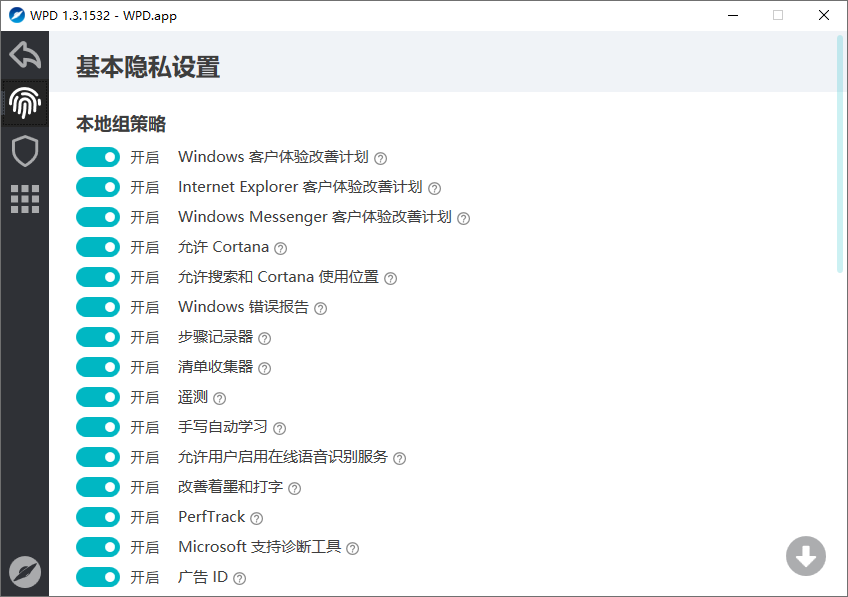This screenshot has width=848, height=597.
Task: Click the WPD icon in the title bar
Action: (17, 15)
